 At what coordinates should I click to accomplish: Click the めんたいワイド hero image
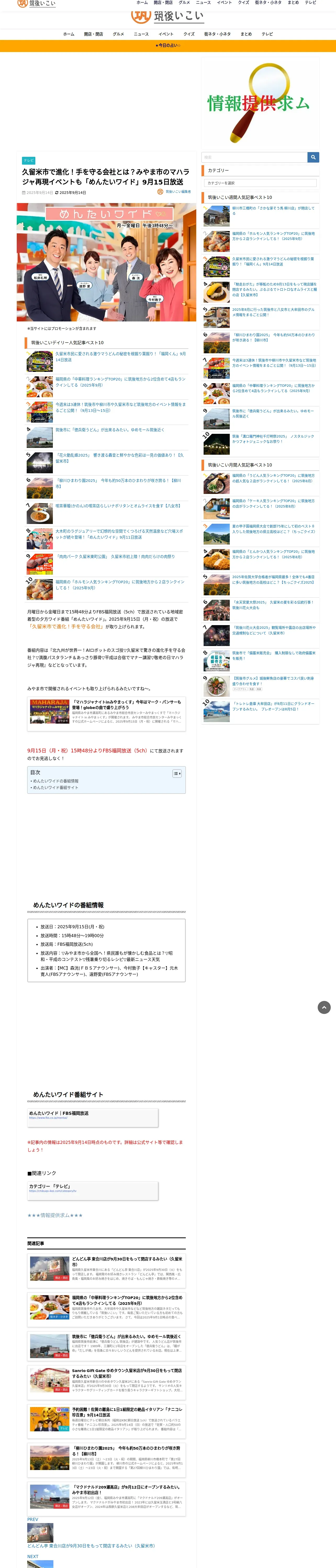(107, 262)
